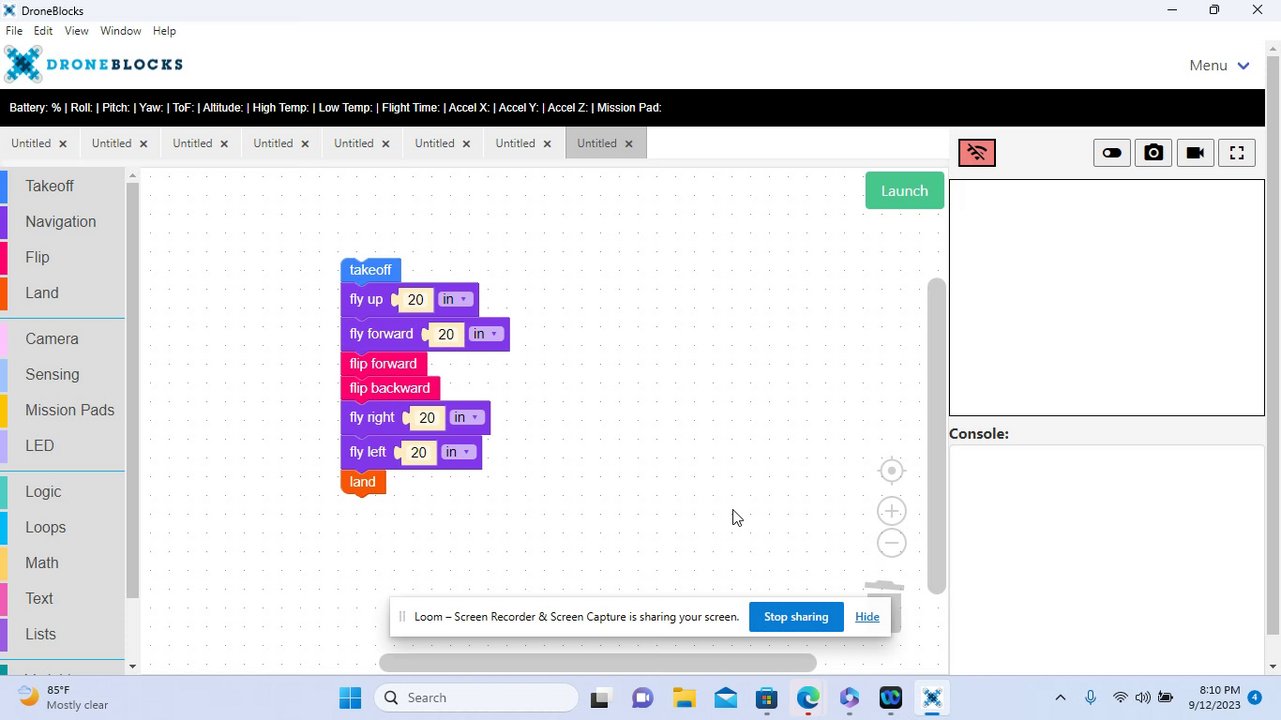Screen dimensions: 1281x720
Task: Click the Hide link in Loom bar
Action: (867, 617)
